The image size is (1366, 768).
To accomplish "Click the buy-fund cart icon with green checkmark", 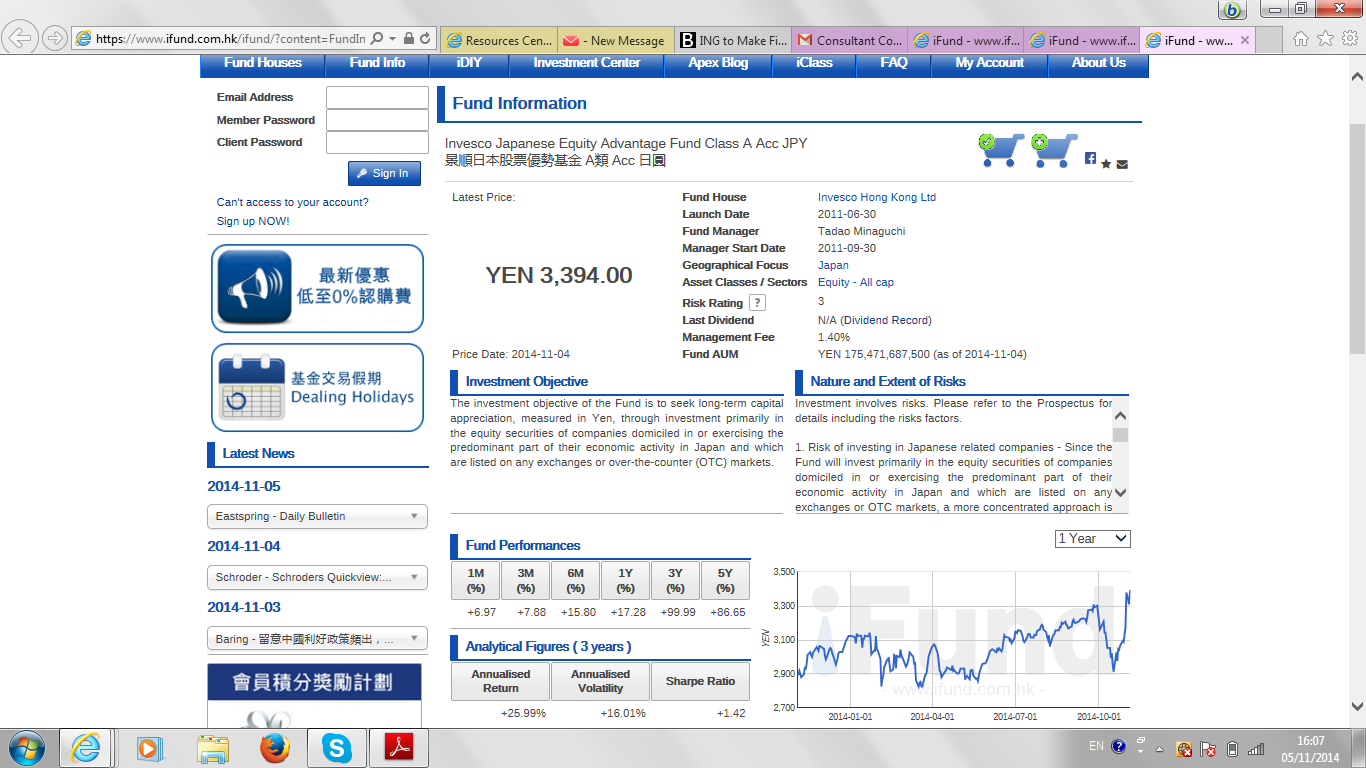I will (1001, 150).
